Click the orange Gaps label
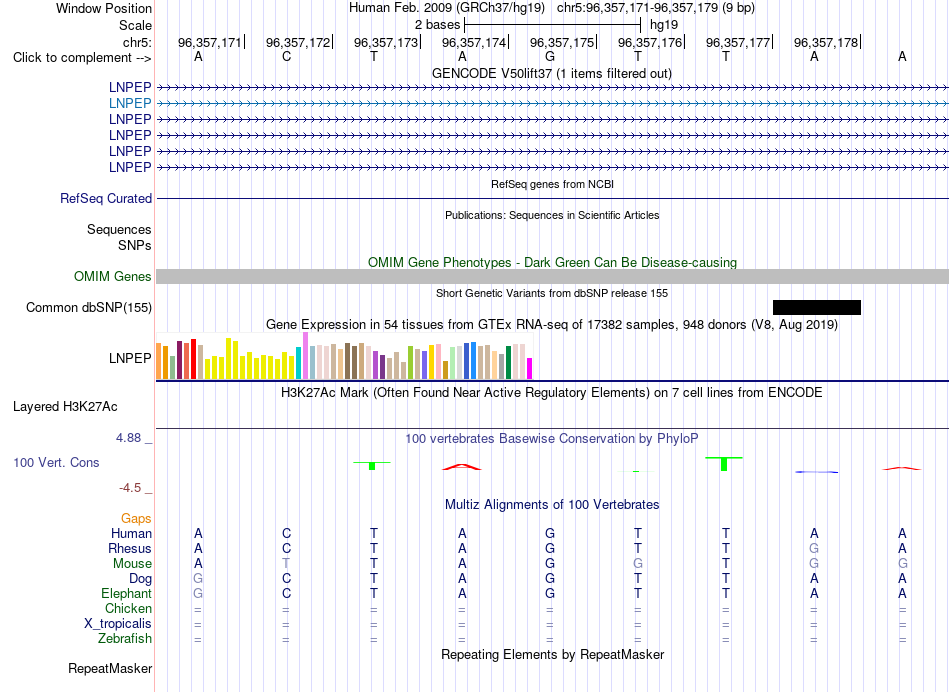Image resolution: width=950 pixels, height=692 pixels. [x=136, y=518]
